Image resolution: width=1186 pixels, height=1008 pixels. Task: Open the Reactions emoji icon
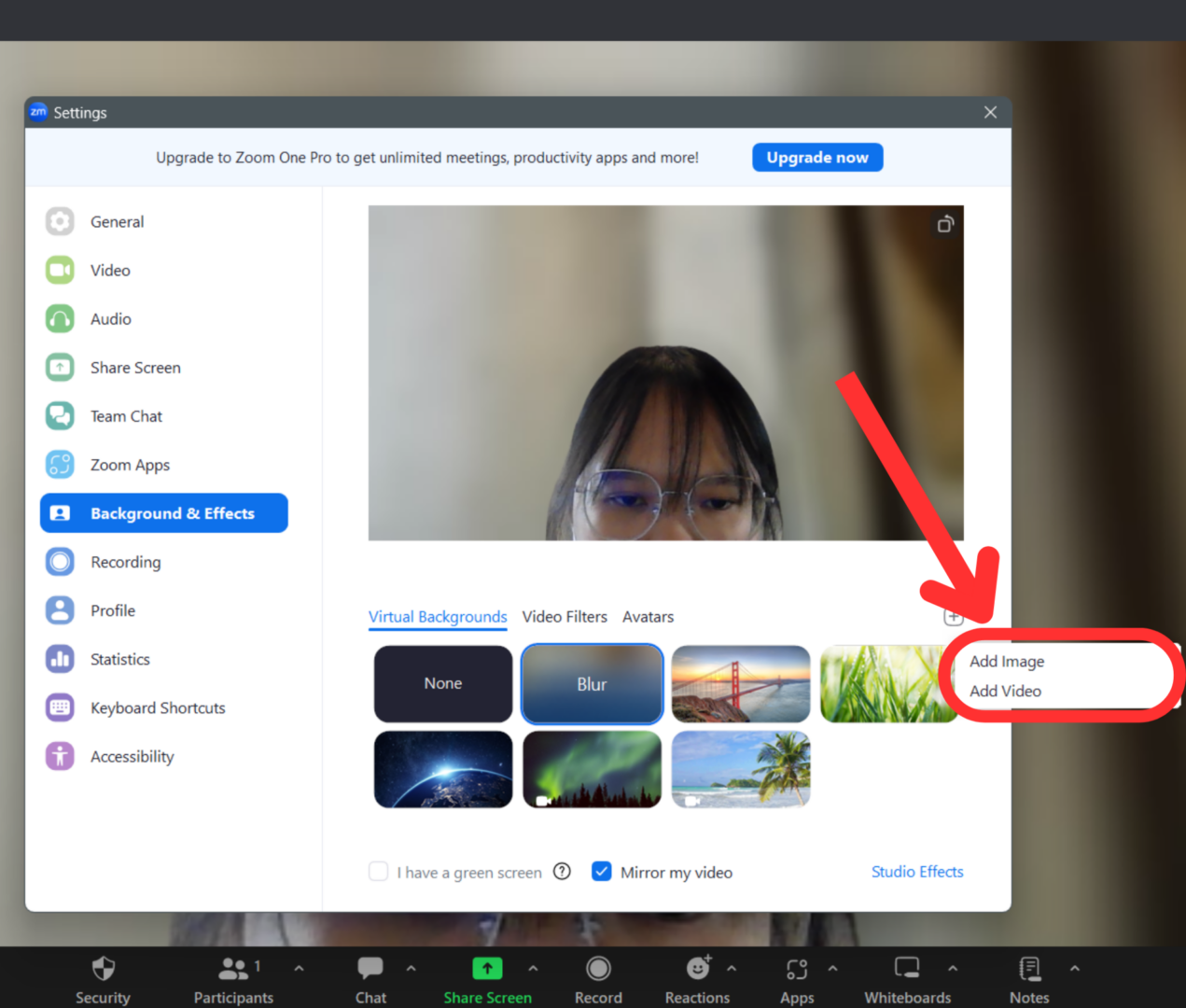696,969
